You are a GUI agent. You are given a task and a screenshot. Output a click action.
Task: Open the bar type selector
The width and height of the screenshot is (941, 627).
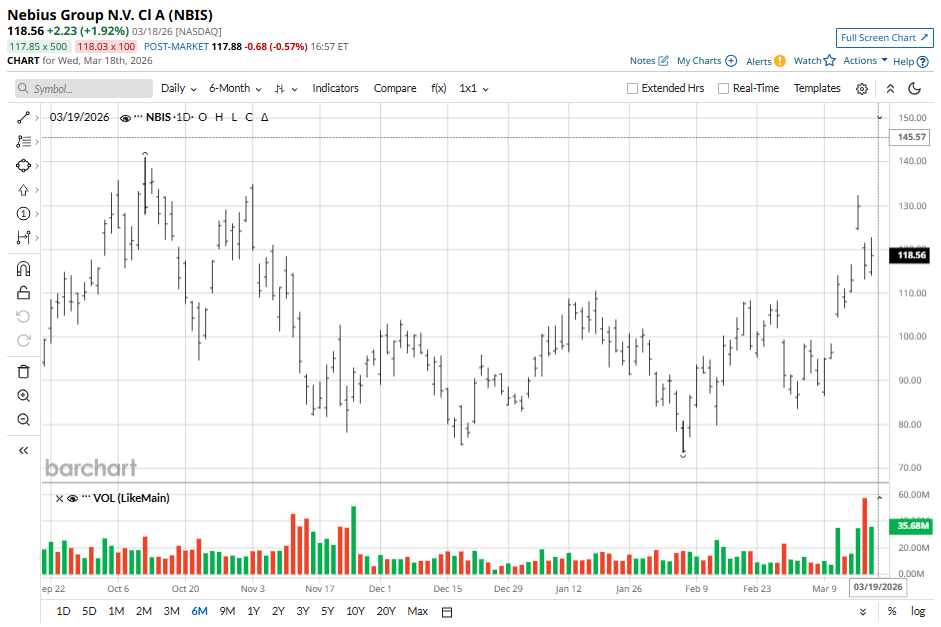coord(286,89)
